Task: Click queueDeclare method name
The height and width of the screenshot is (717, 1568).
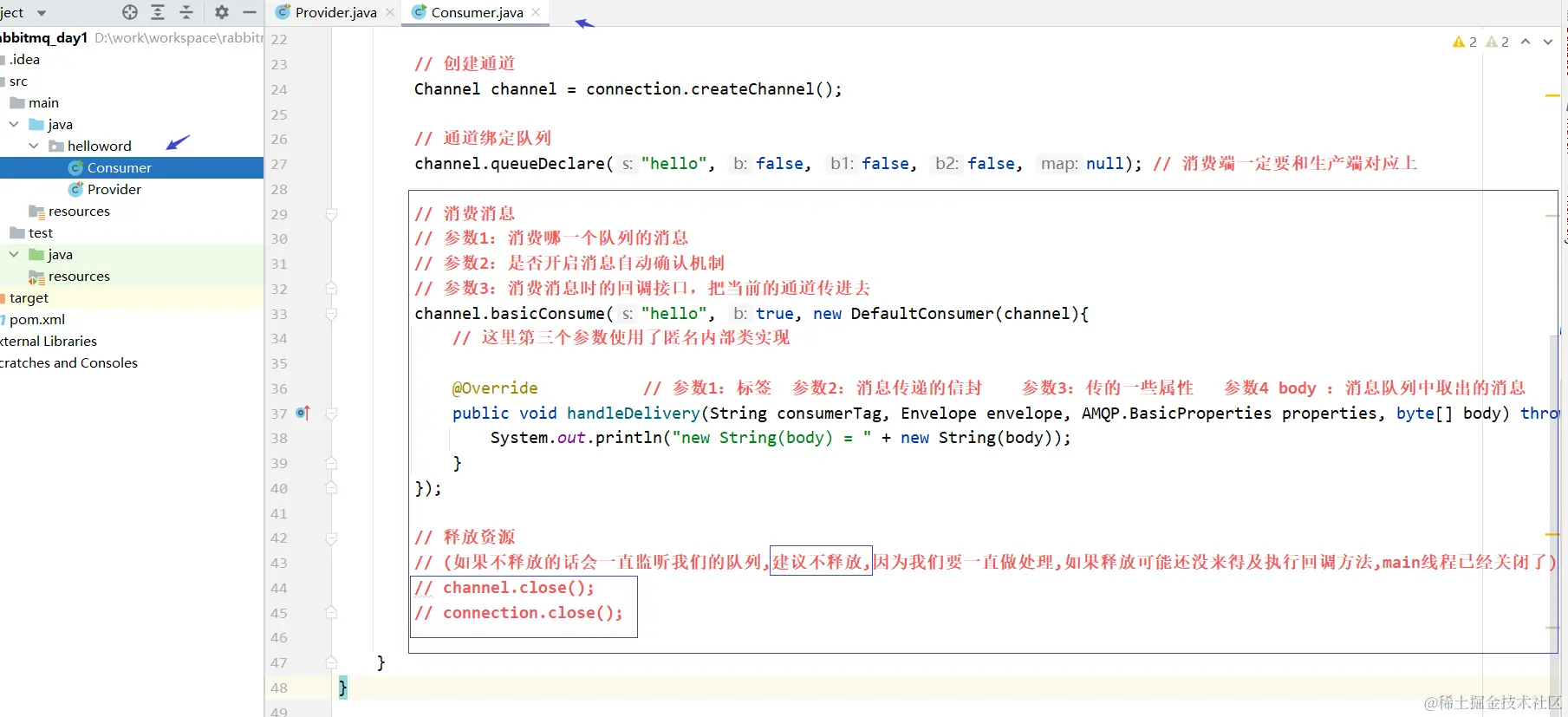Action: (x=546, y=164)
